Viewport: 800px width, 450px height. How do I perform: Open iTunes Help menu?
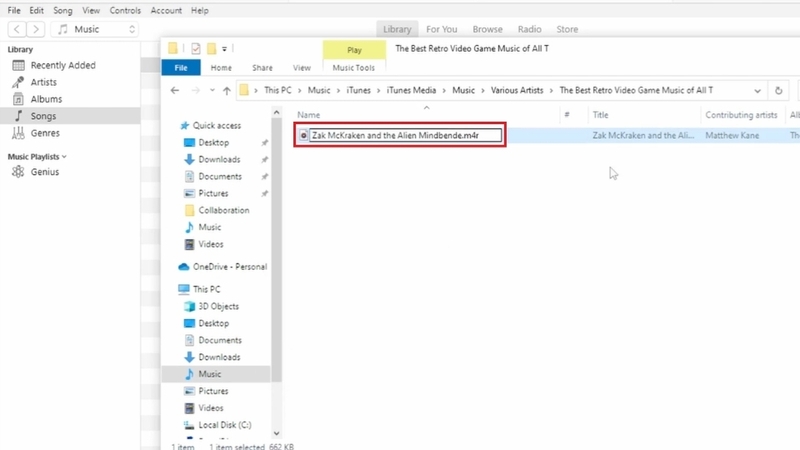pyautogui.click(x=199, y=10)
